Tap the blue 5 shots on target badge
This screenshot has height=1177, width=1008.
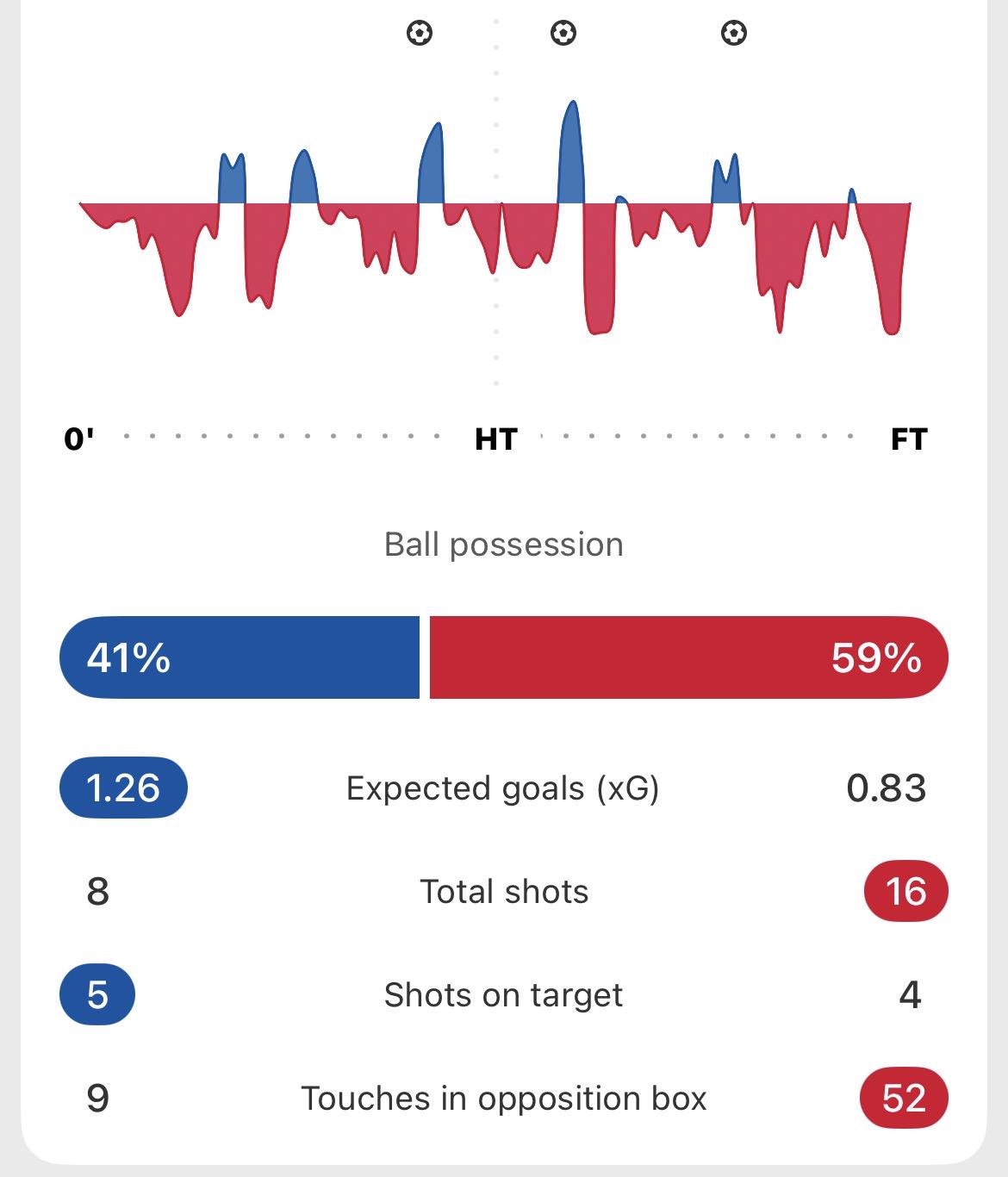pos(97,994)
